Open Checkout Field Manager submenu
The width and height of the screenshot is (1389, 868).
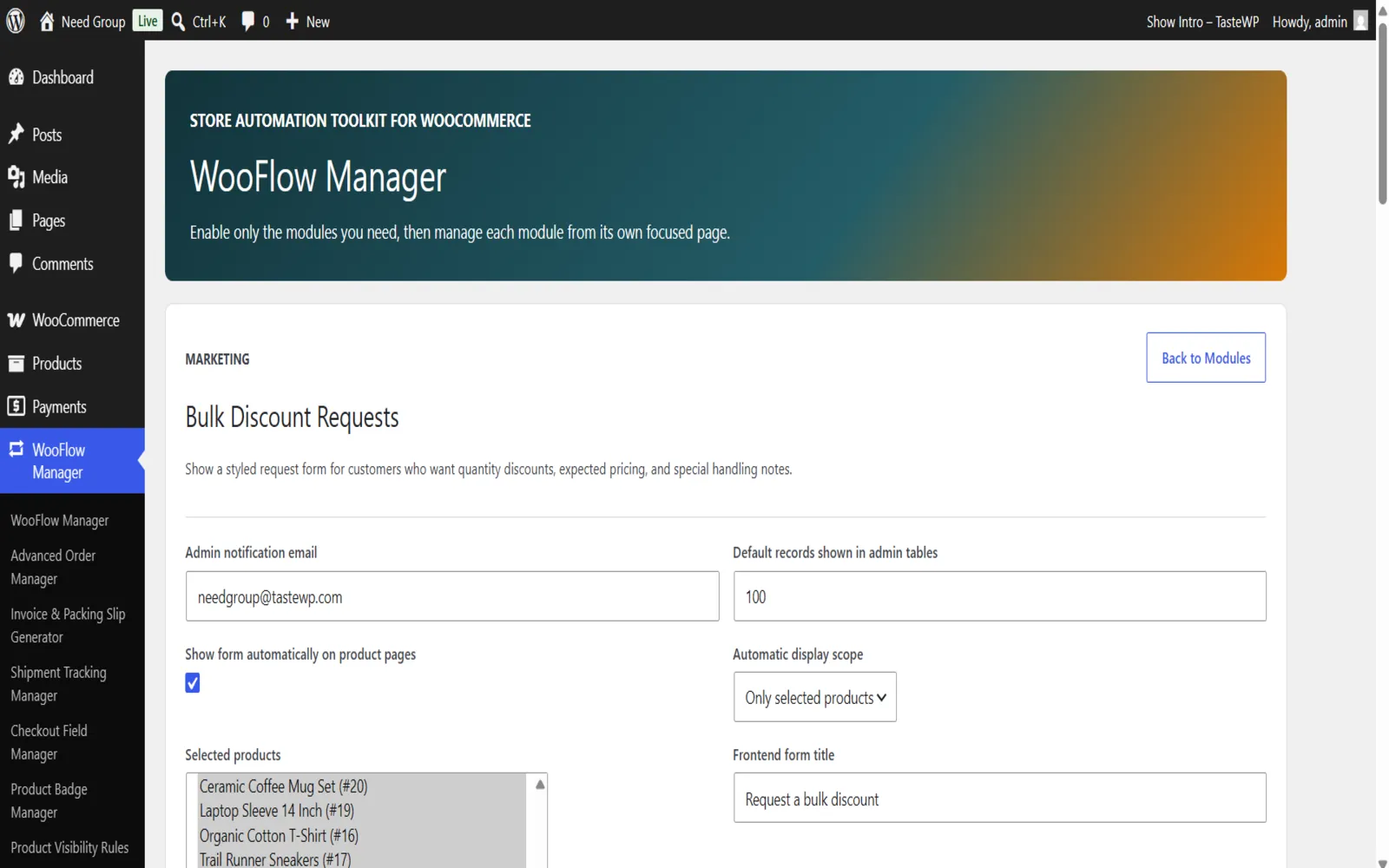49,742
